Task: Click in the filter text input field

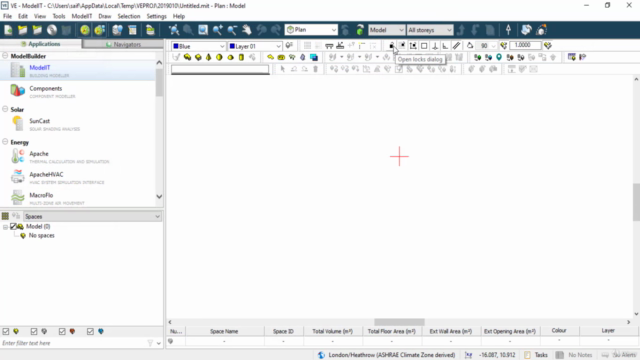Action: point(73,343)
